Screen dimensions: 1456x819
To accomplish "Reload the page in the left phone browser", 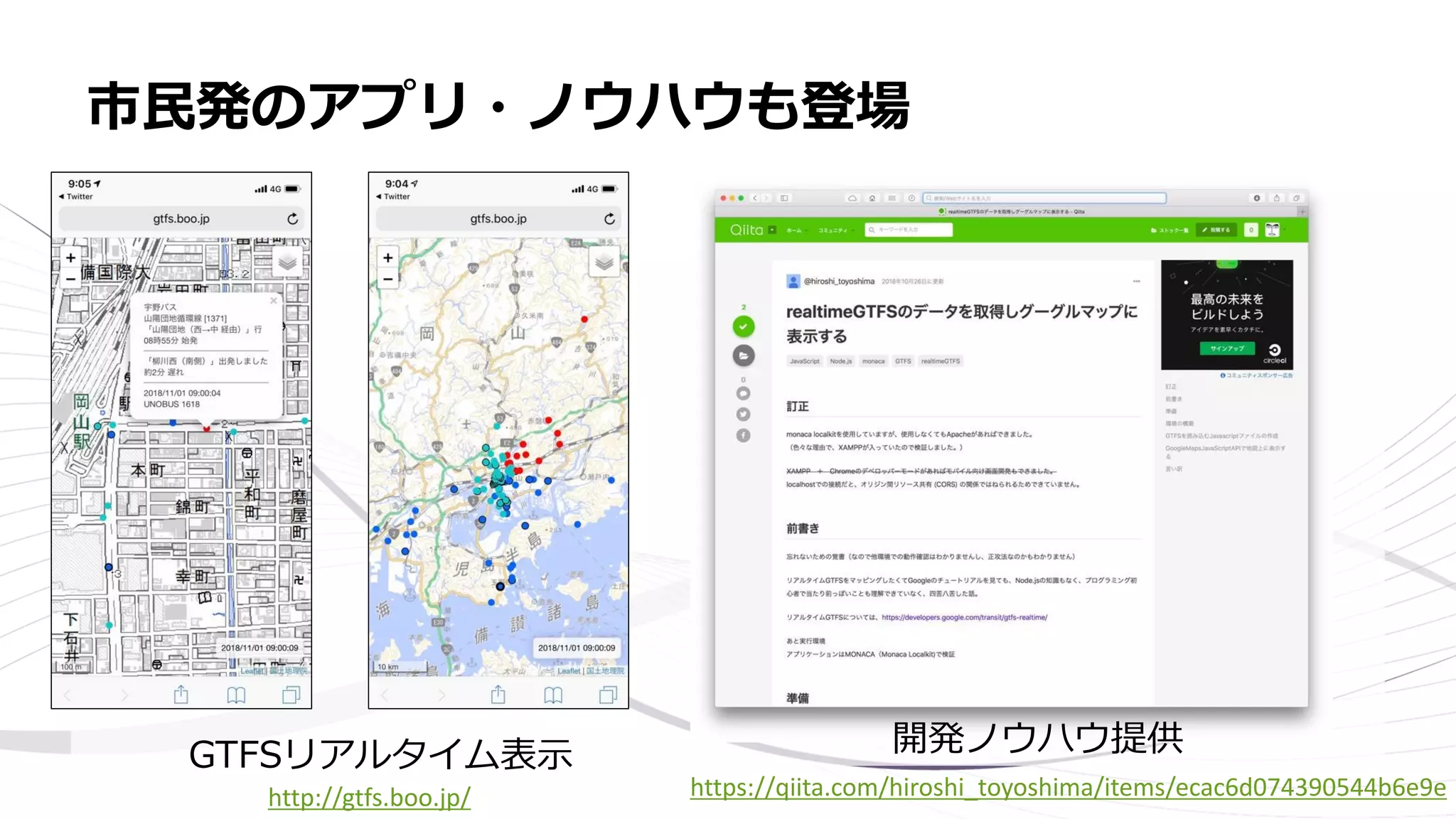I will pyautogui.click(x=292, y=218).
